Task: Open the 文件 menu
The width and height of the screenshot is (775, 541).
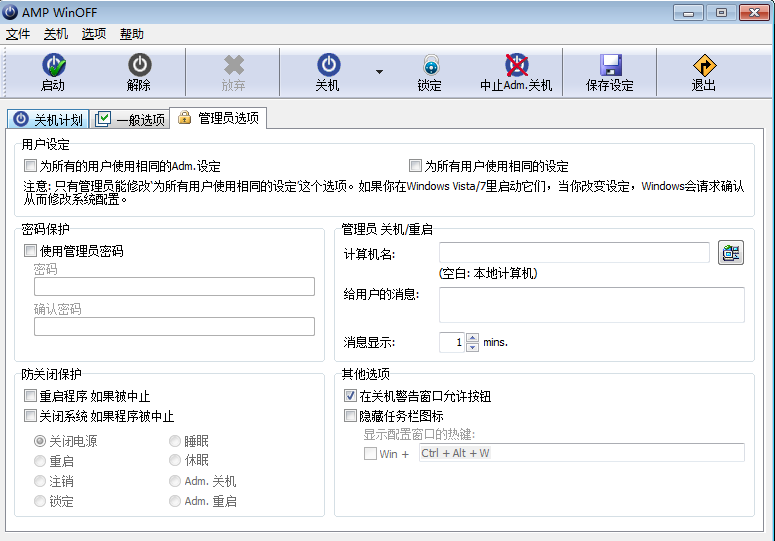Action: [x=18, y=34]
